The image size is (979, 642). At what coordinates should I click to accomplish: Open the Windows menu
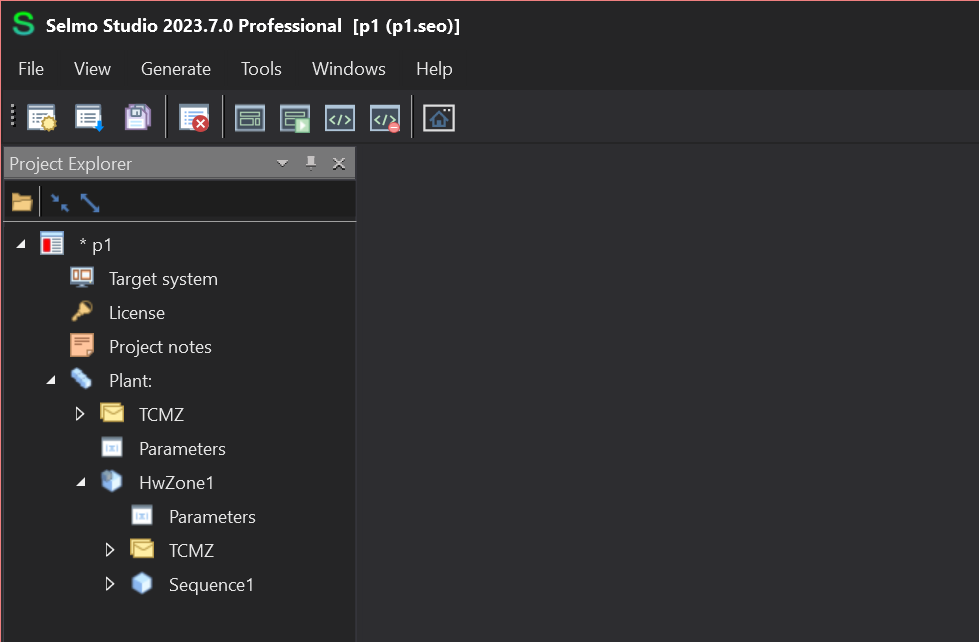349,69
